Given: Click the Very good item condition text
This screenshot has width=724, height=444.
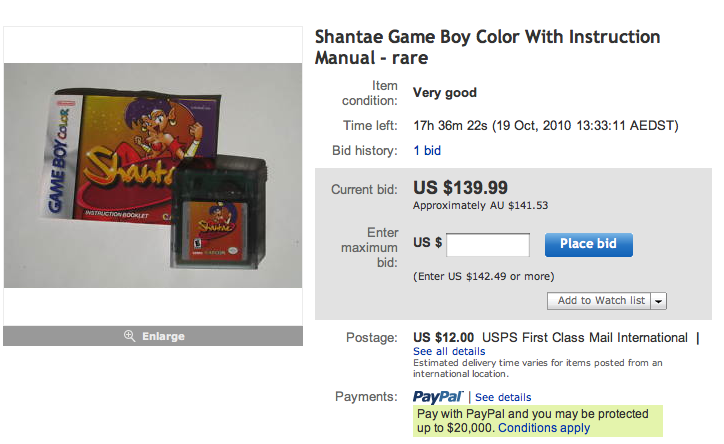Looking at the screenshot, I should (445, 93).
